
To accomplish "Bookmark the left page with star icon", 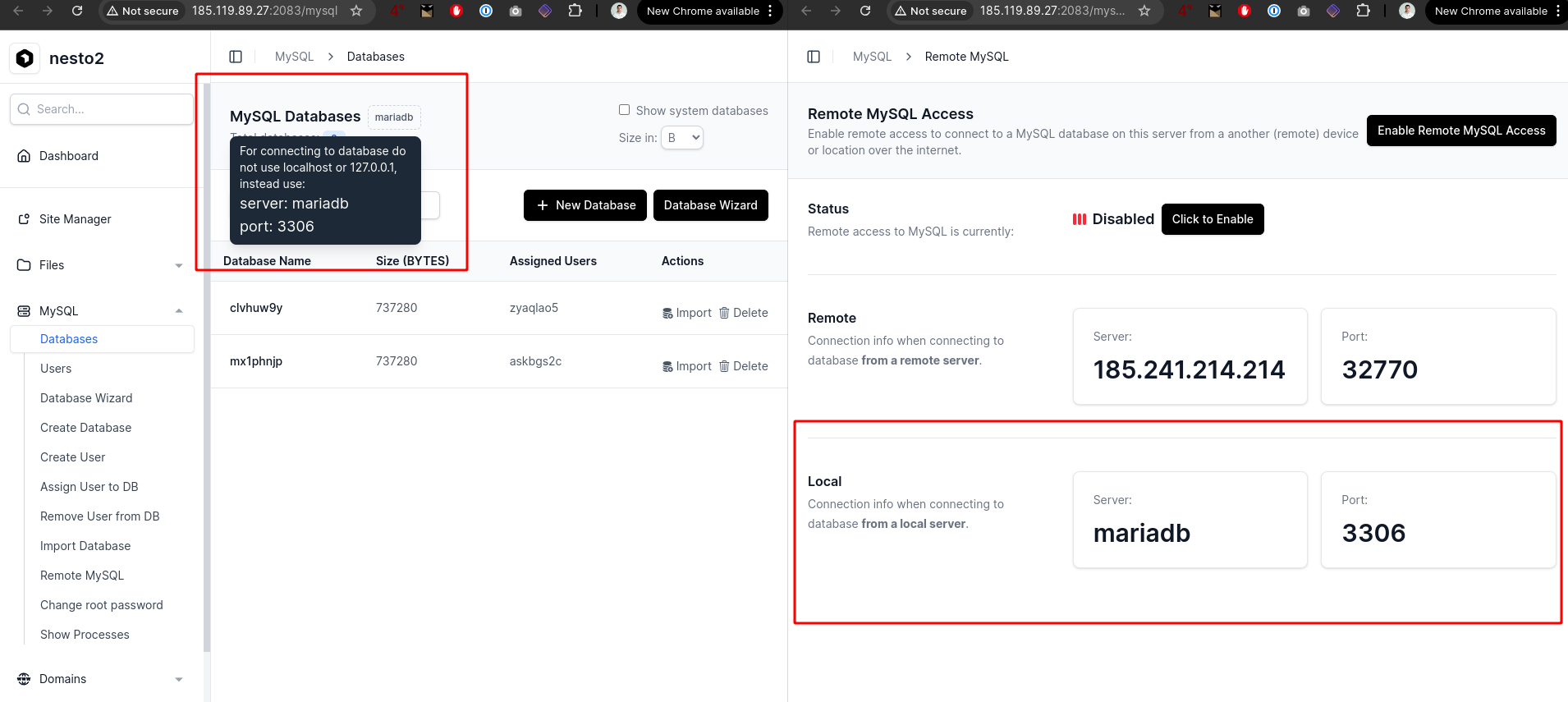I will point(356,11).
